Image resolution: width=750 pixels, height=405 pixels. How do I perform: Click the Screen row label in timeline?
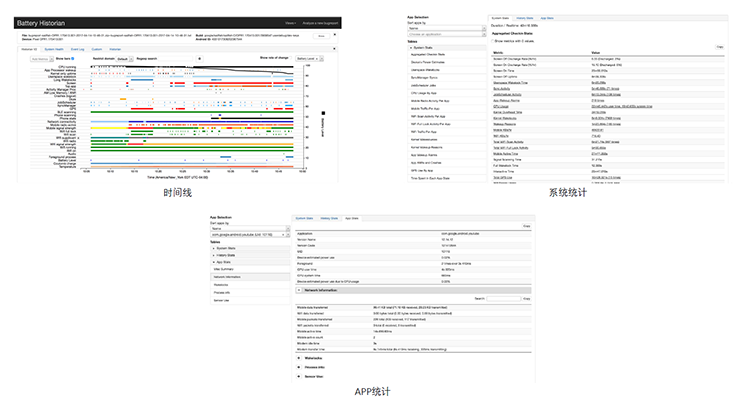pos(71,83)
